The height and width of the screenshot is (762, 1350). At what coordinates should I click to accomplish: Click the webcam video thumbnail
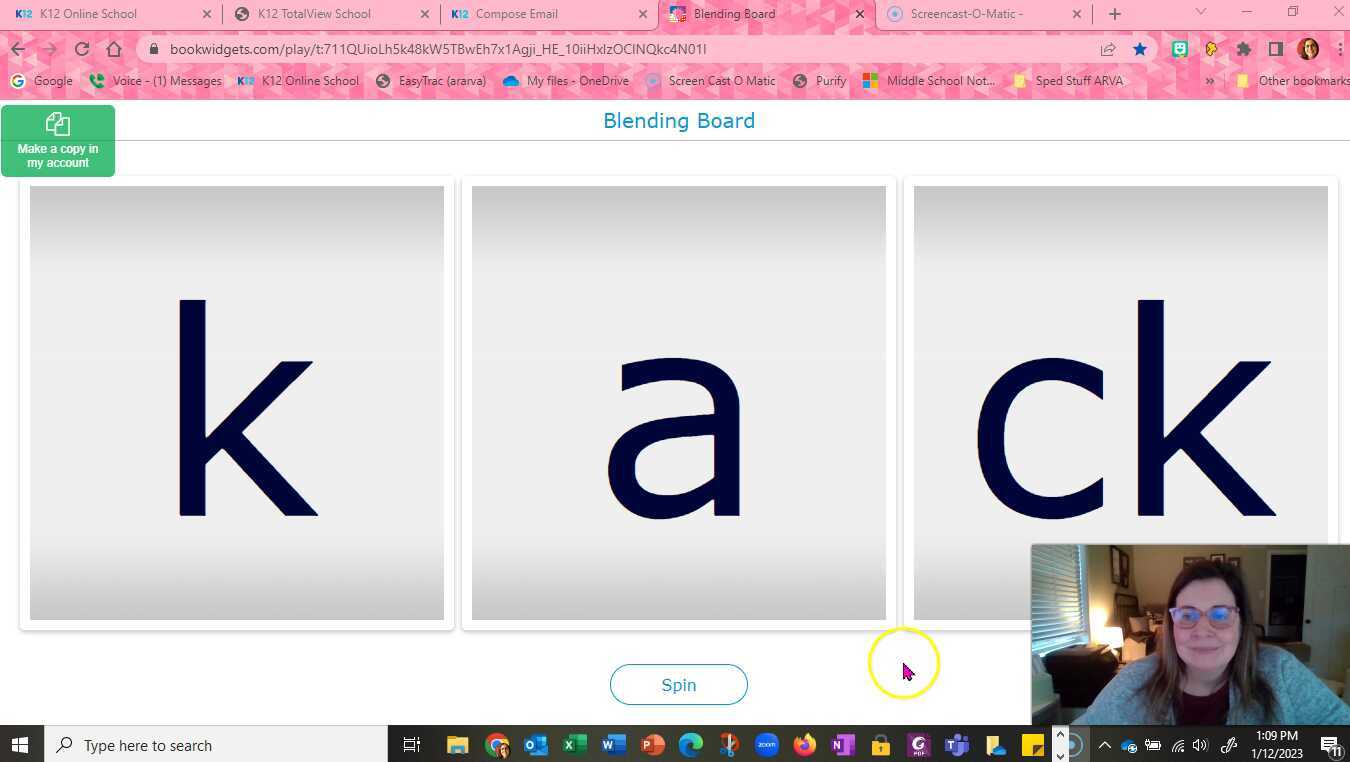tap(1190, 632)
